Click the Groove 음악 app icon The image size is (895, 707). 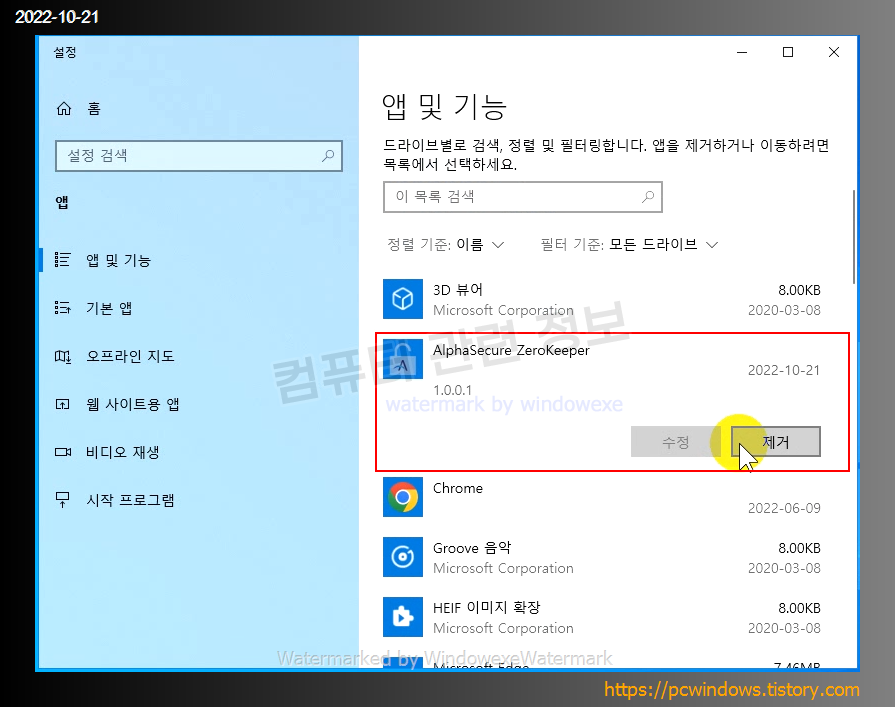(x=403, y=557)
